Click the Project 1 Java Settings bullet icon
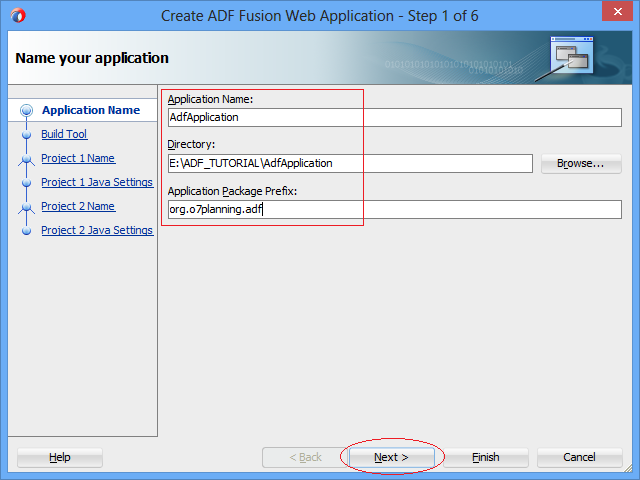640x480 pixels. pos(27,182)
